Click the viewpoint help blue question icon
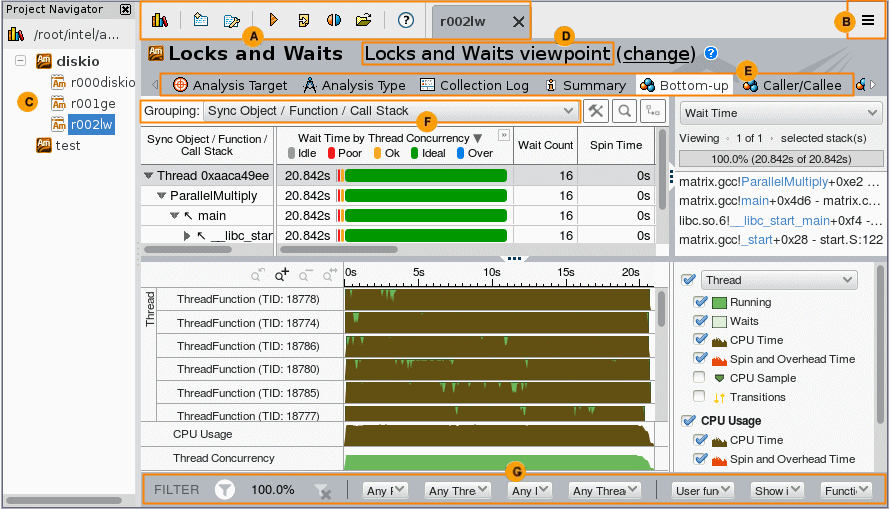890x509 pixels. coord(711,53)
